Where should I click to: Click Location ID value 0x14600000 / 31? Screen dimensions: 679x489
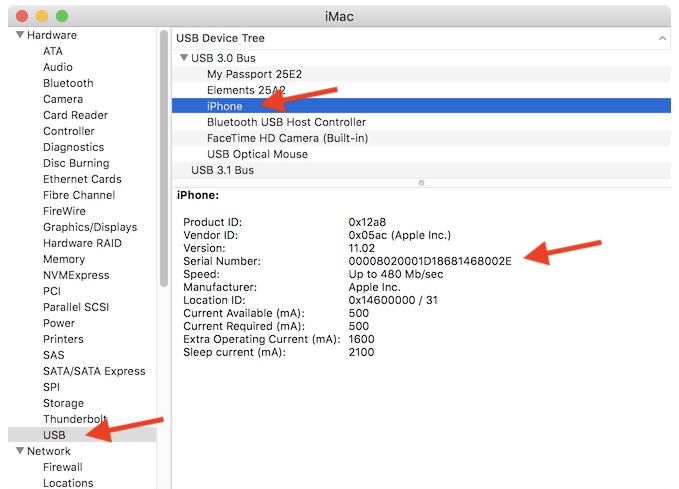pyautogui.click(x=393, y=300)
